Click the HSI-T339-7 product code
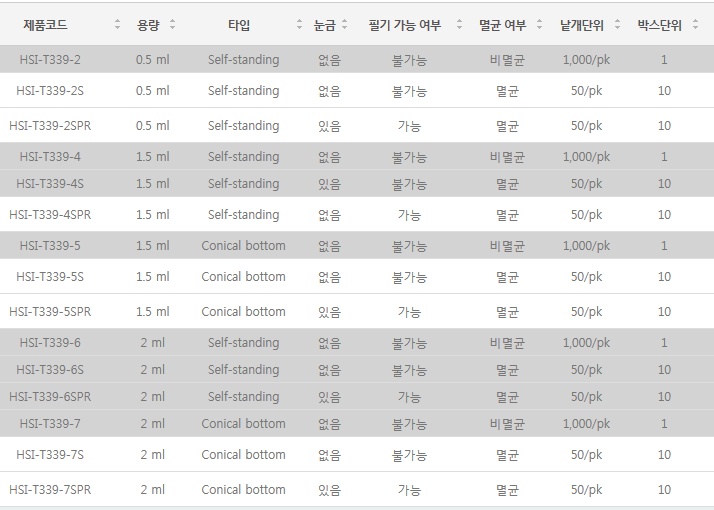 click(50, 424)
